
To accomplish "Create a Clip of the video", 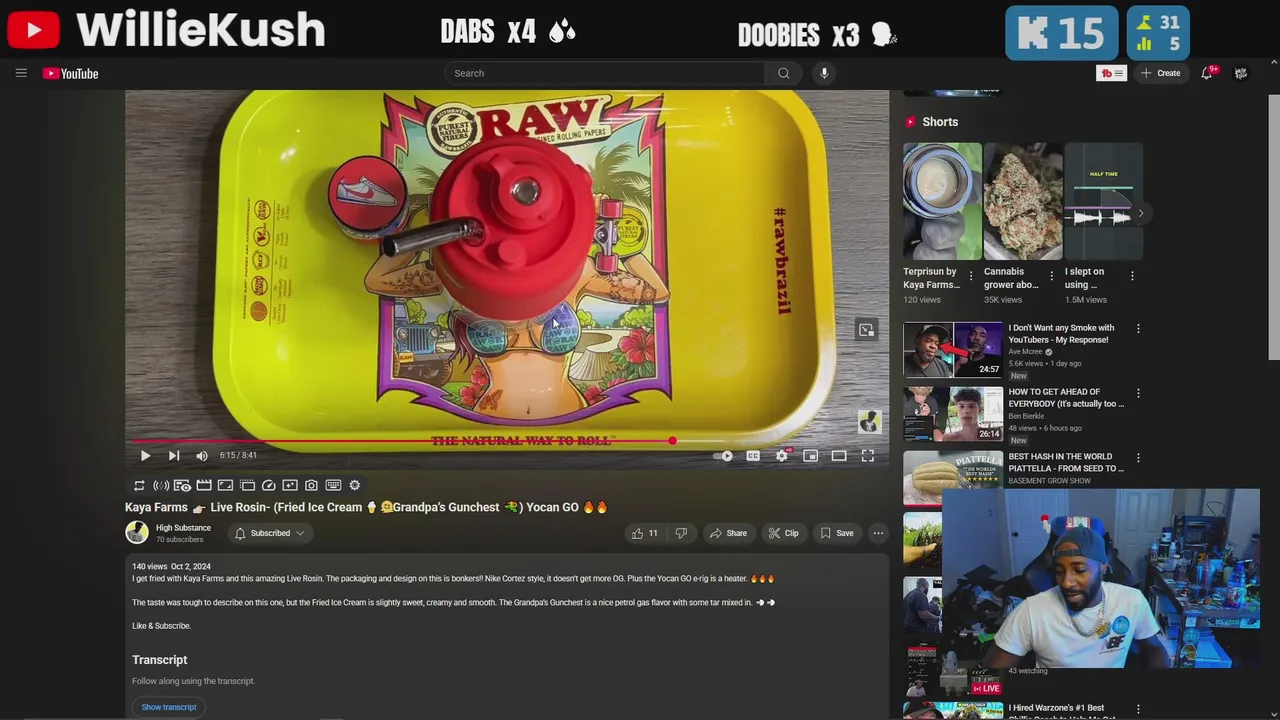I will (783, 533).
